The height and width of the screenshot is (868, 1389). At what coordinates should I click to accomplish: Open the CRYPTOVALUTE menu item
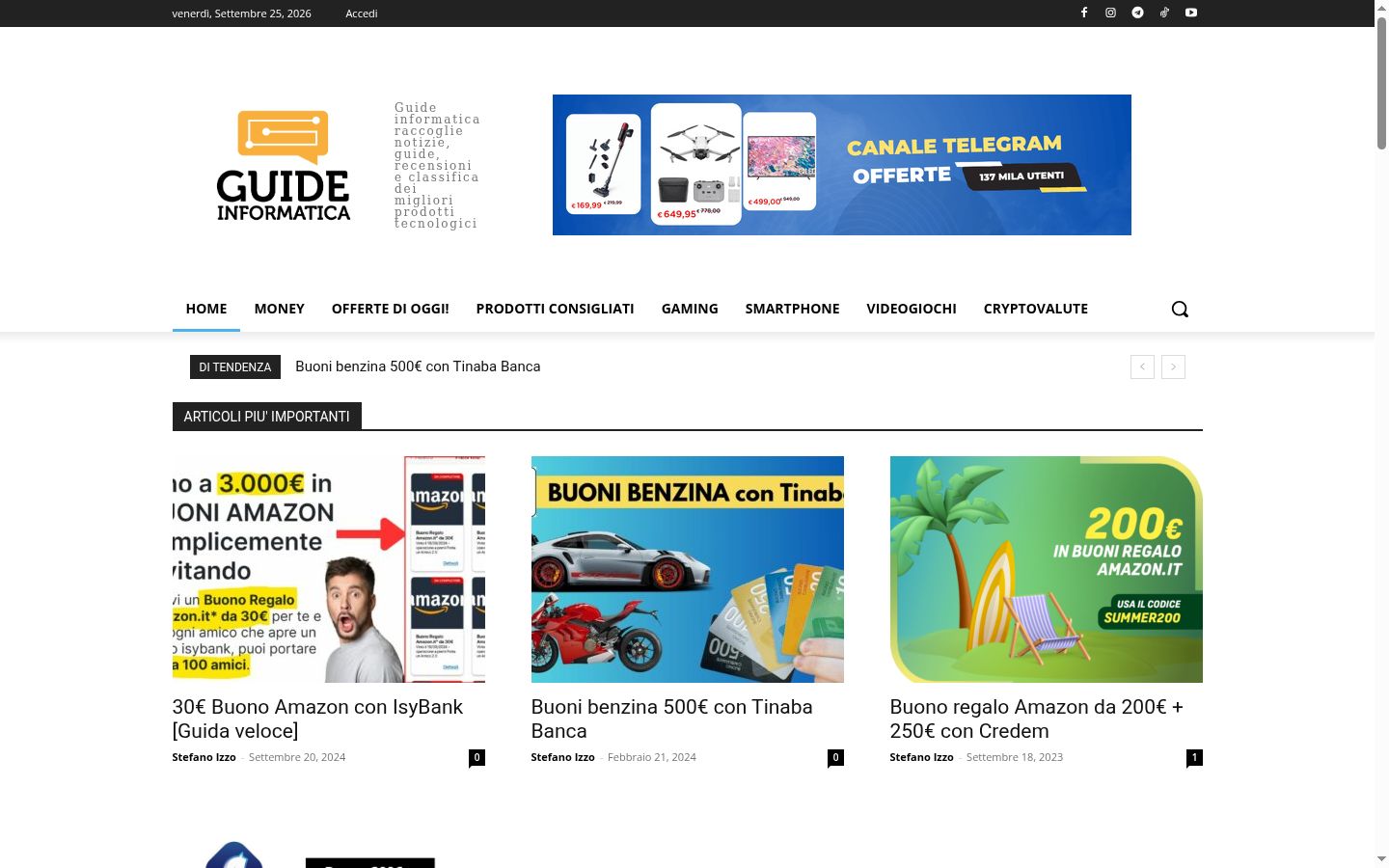point(1036,309)
